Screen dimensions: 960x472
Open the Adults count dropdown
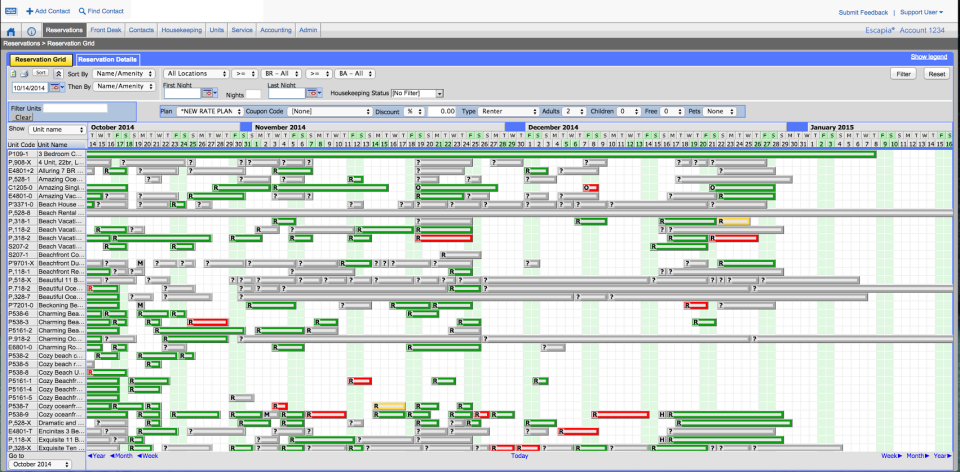coord(574,112)
